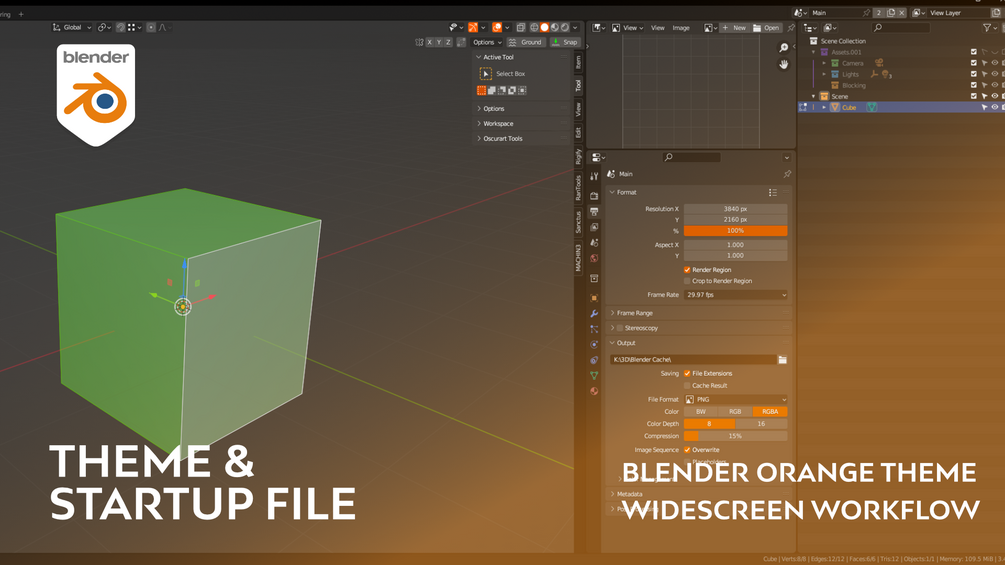Click the zoom magnifier in the Image Editor
The image size is (1005, 565).
pyautogui.click(x=783, y=48)
